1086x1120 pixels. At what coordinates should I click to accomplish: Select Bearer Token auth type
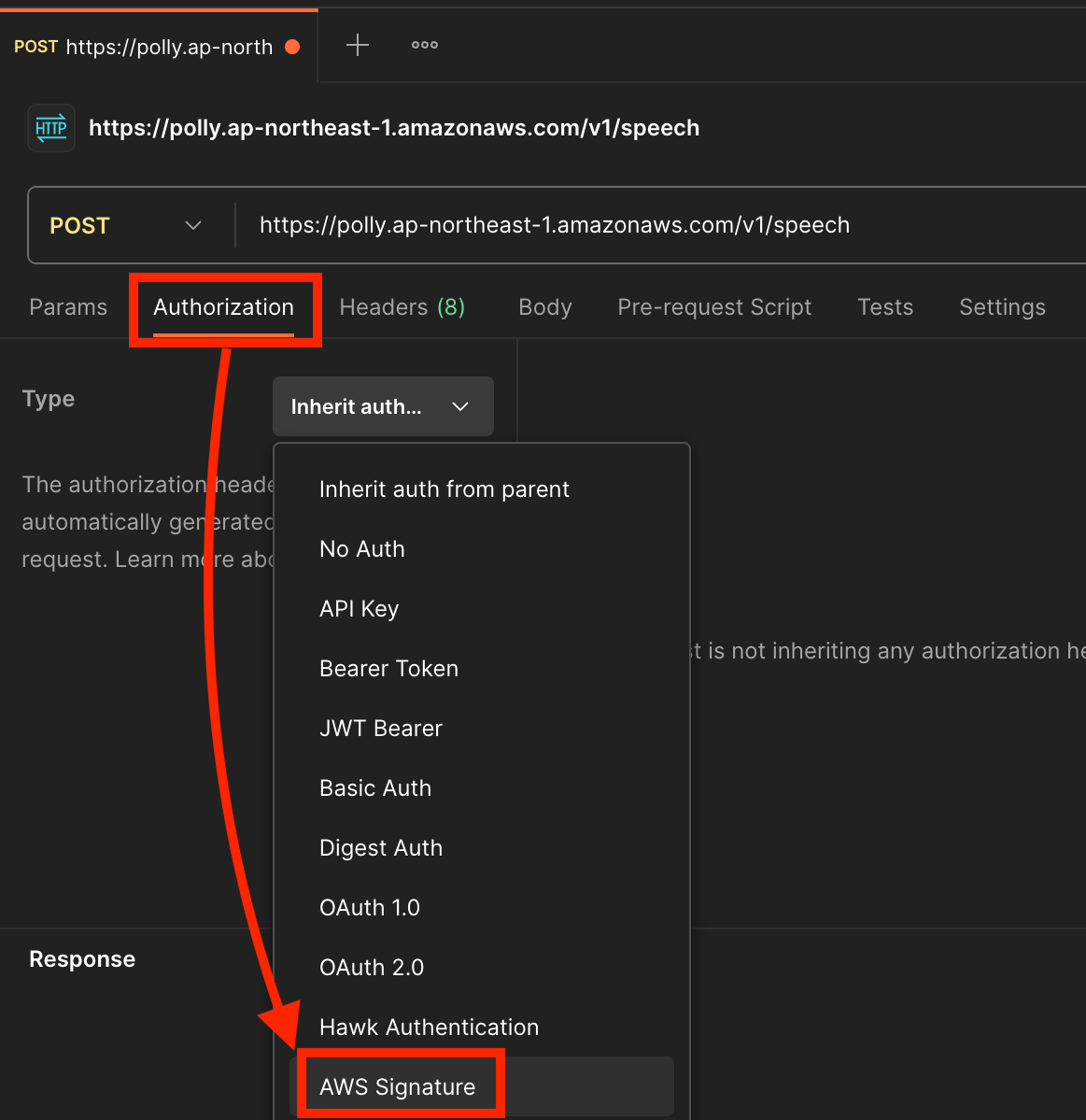(482, 669)
